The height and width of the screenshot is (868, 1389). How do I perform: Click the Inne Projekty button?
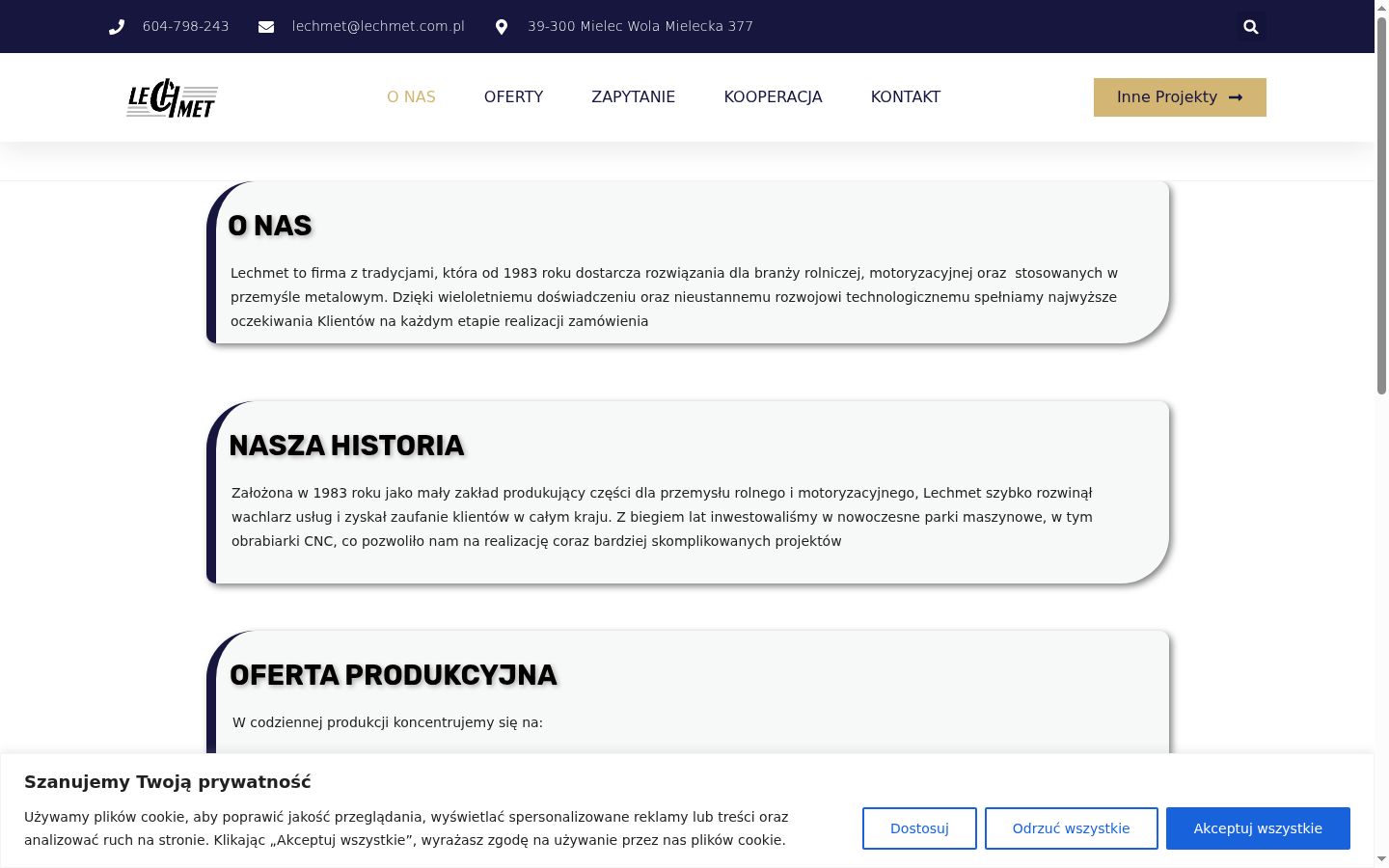click(1180, 97)
